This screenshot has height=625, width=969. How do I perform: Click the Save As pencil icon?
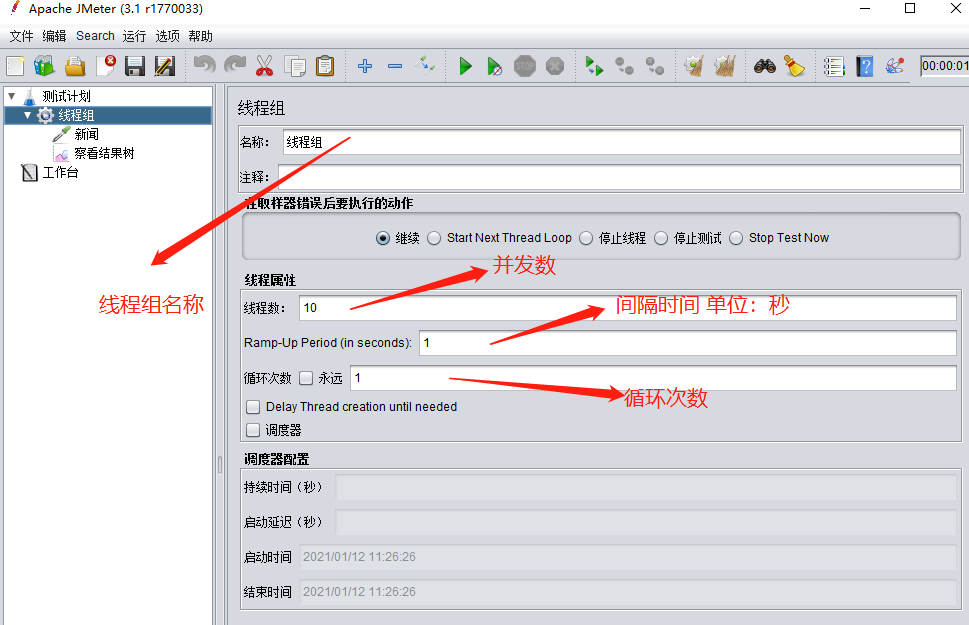tap(165, 66)
